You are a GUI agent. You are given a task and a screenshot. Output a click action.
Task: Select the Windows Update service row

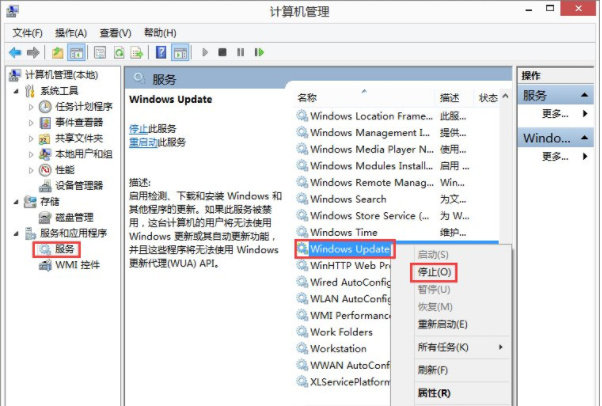(x=349, y=249)
